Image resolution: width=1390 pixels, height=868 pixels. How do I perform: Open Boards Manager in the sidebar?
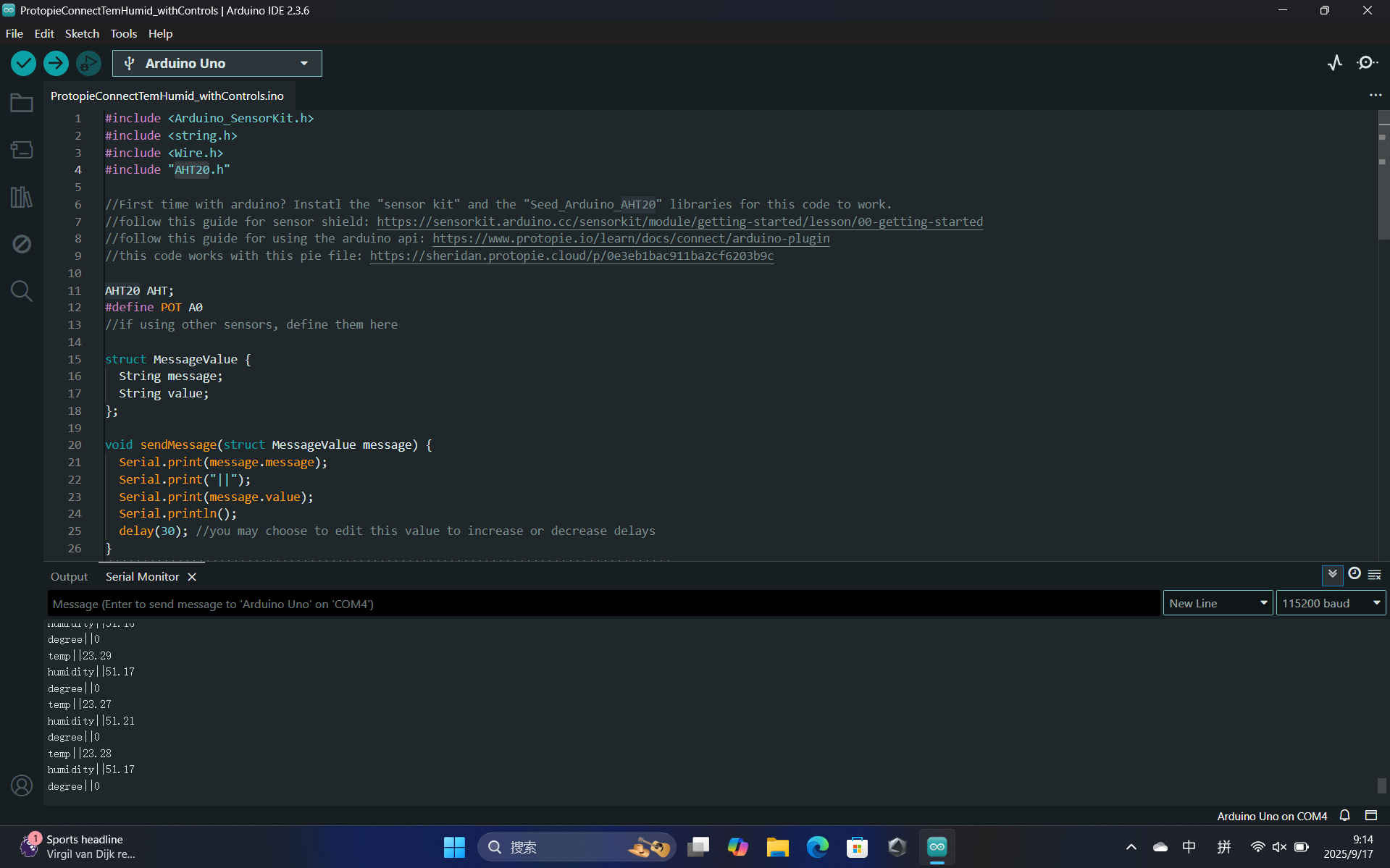pos(21,150)
